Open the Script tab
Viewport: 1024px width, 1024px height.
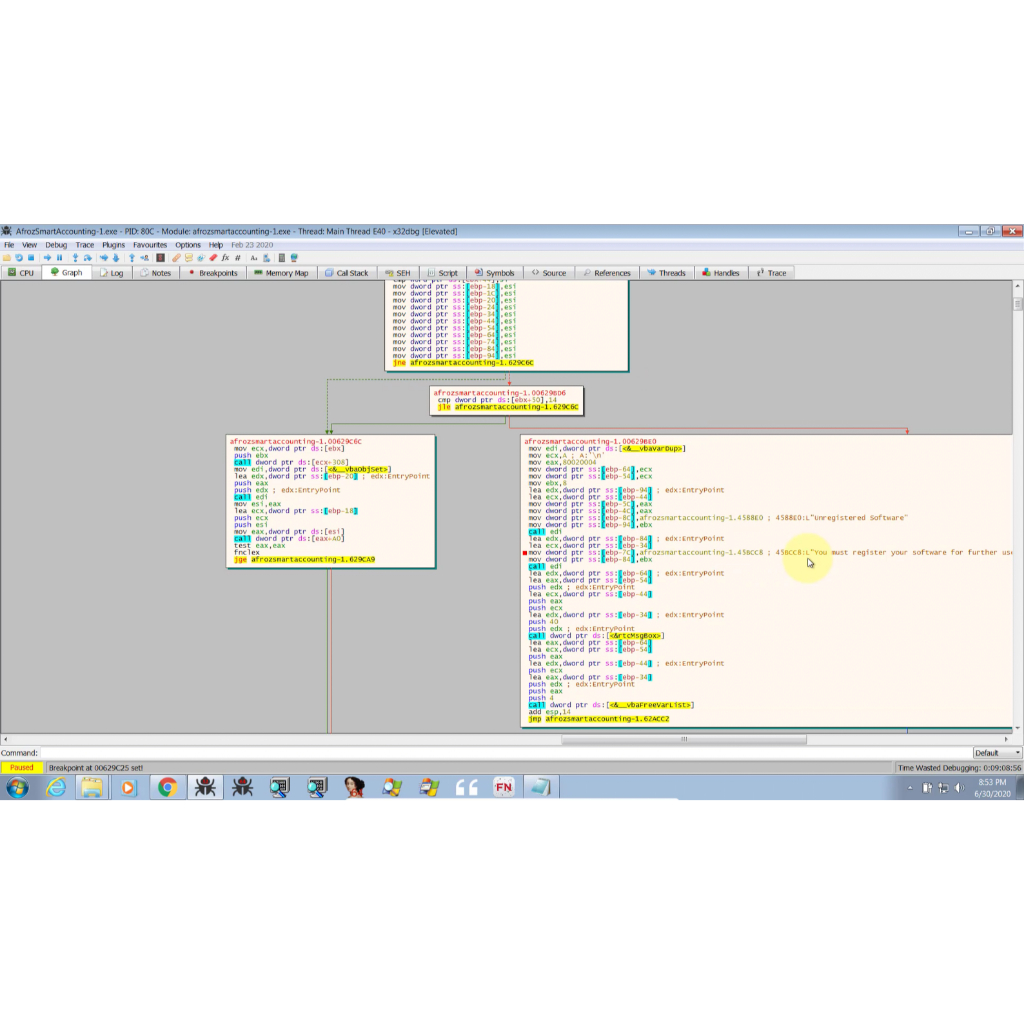443,273
